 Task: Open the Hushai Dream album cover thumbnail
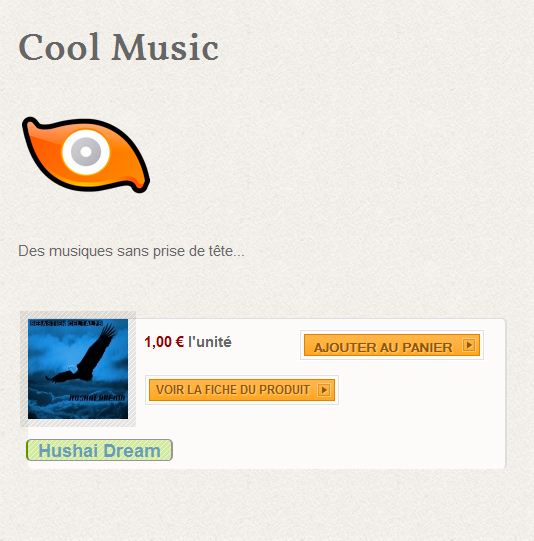[78, 369]
